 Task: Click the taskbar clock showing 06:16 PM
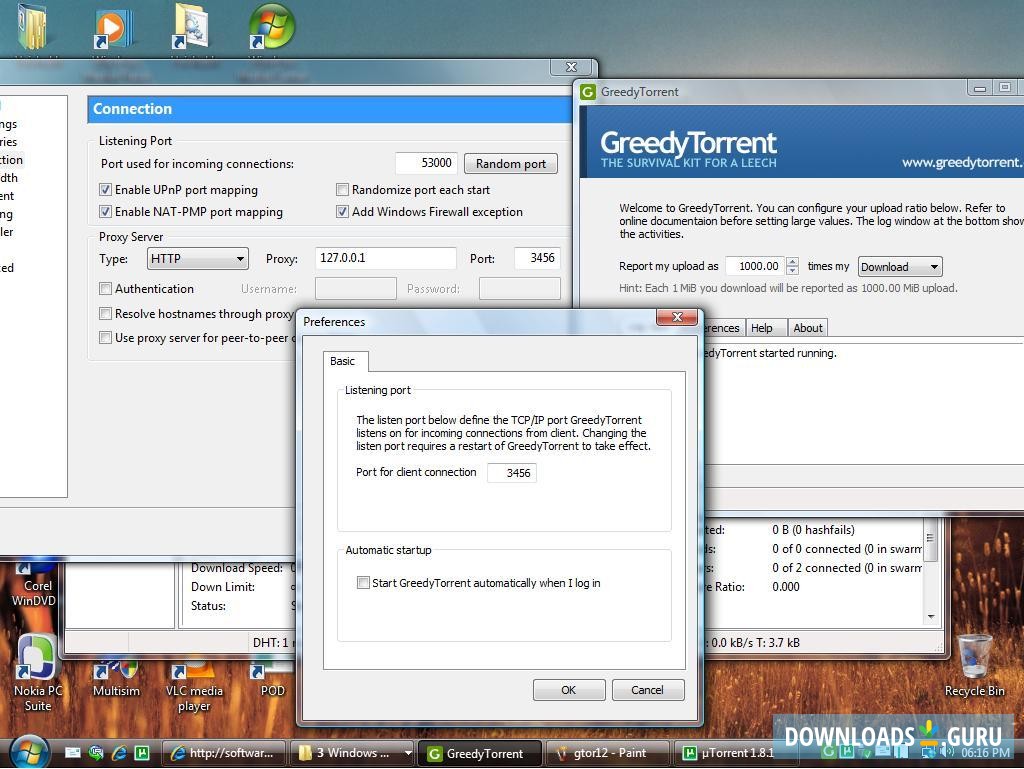tap(985, 752)
